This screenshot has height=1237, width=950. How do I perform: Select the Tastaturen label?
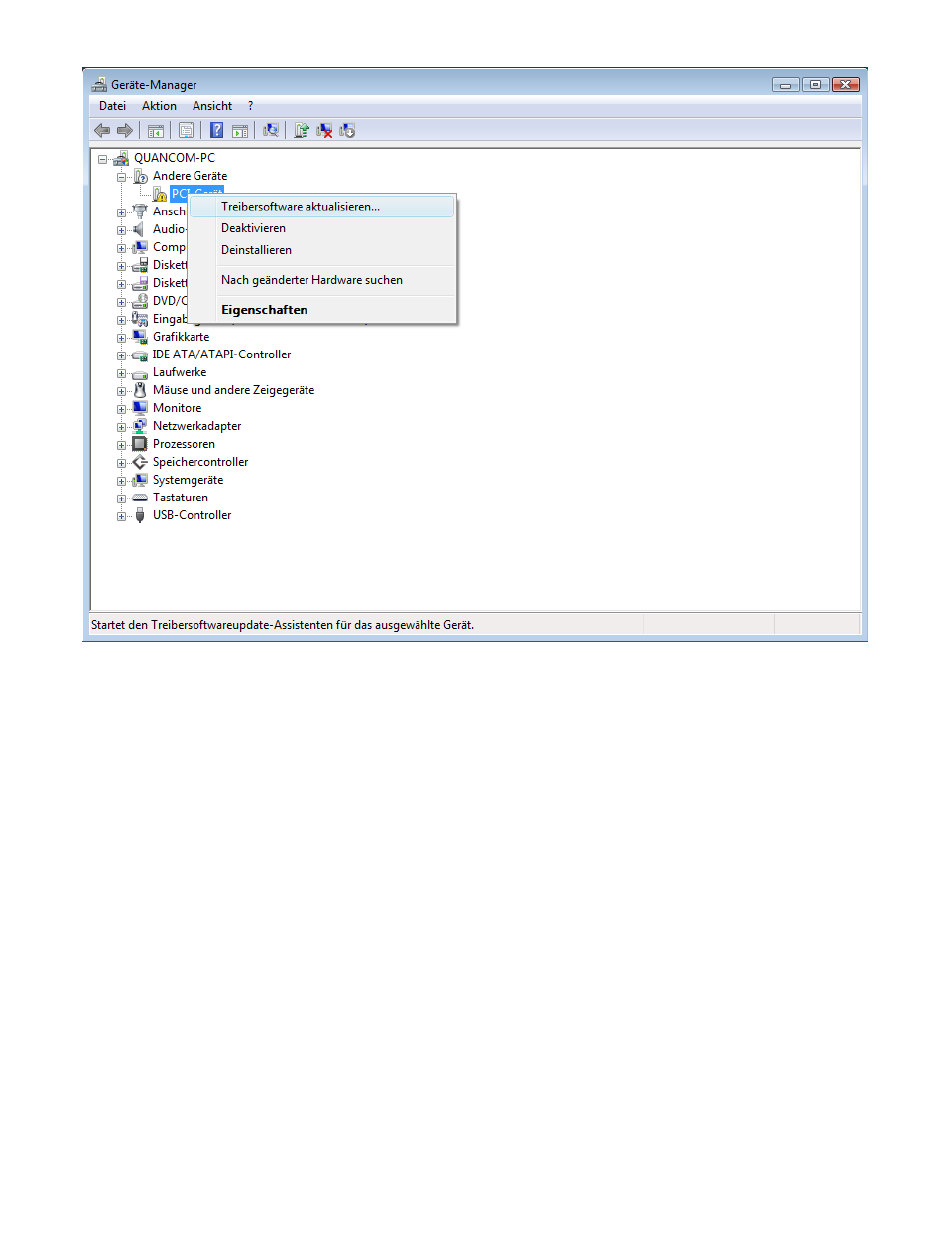181,498
